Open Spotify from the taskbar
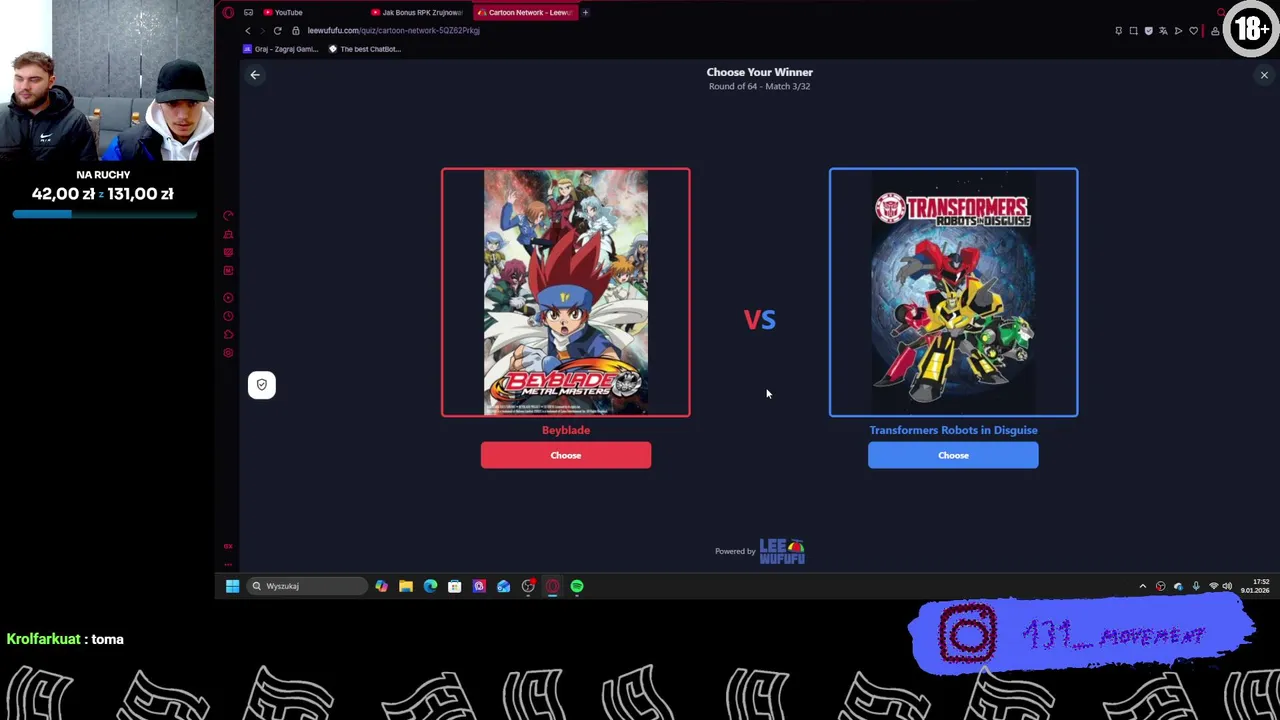This screenshot has width=1280, height=720. 577,586
